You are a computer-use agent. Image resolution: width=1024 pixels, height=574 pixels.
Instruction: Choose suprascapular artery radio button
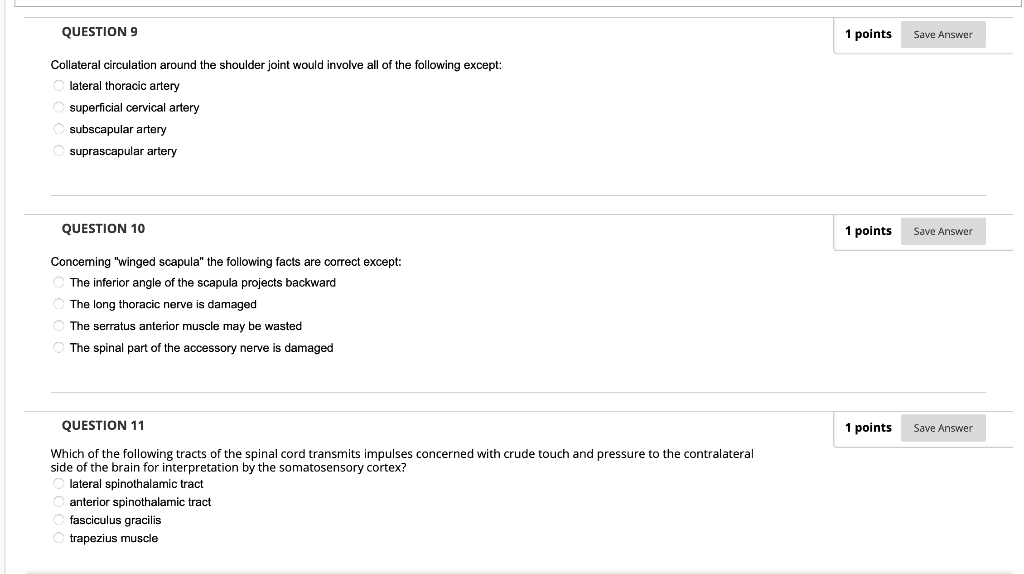59,151
